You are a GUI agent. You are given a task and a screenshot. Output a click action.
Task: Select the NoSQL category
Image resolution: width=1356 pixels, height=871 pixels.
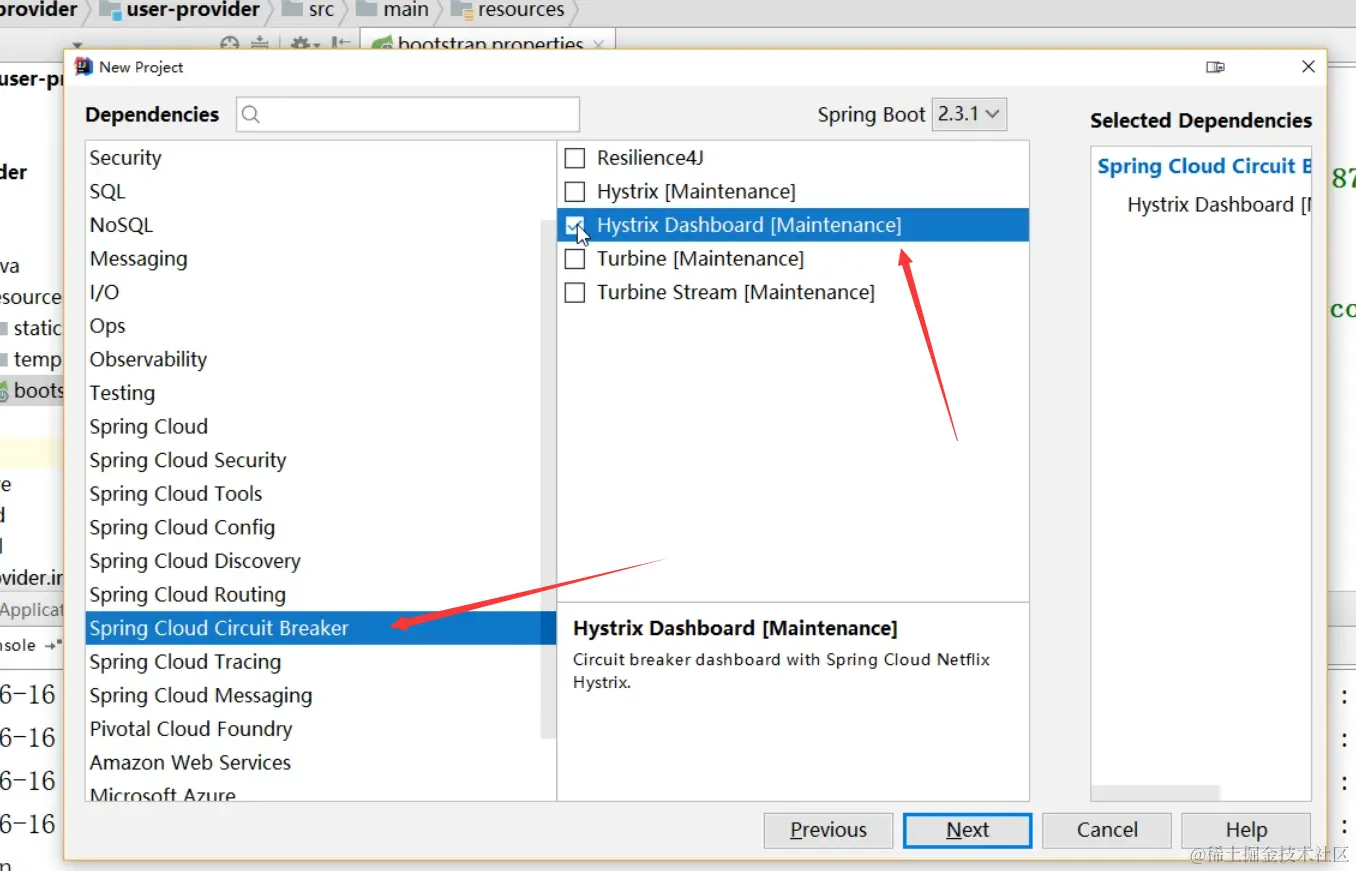click(x=320, y=225)
